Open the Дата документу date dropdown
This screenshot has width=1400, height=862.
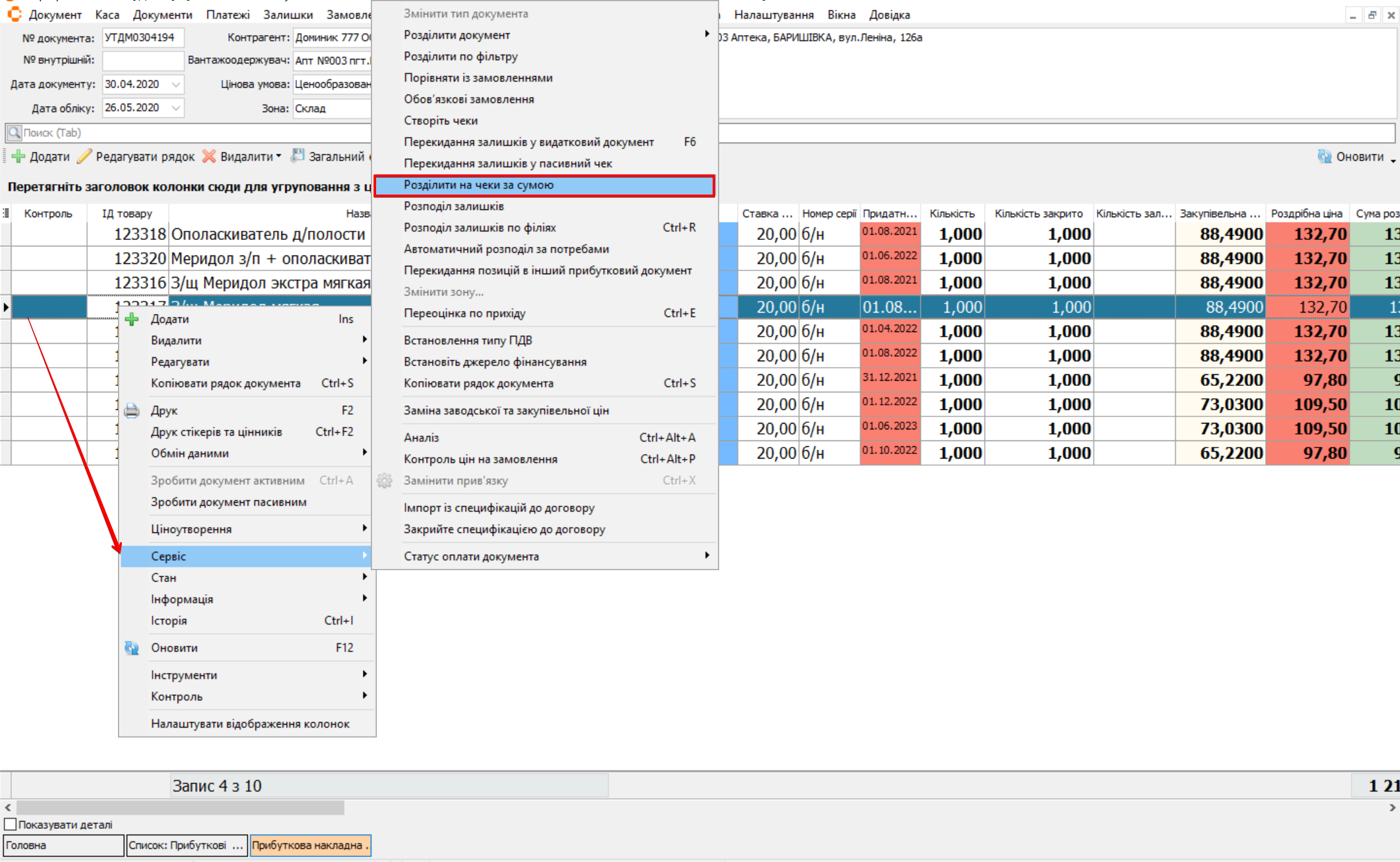click(x=176, y=84)
